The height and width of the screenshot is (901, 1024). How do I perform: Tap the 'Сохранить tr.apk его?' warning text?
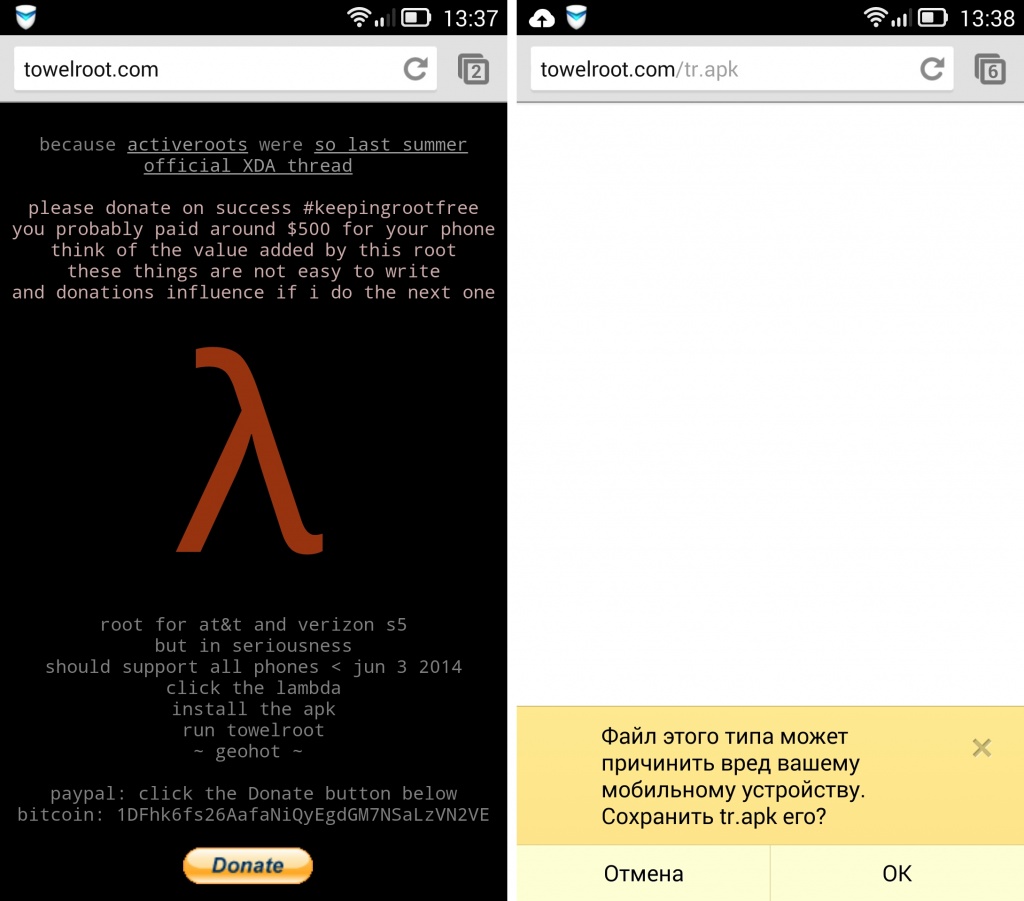tap(714, 816)
